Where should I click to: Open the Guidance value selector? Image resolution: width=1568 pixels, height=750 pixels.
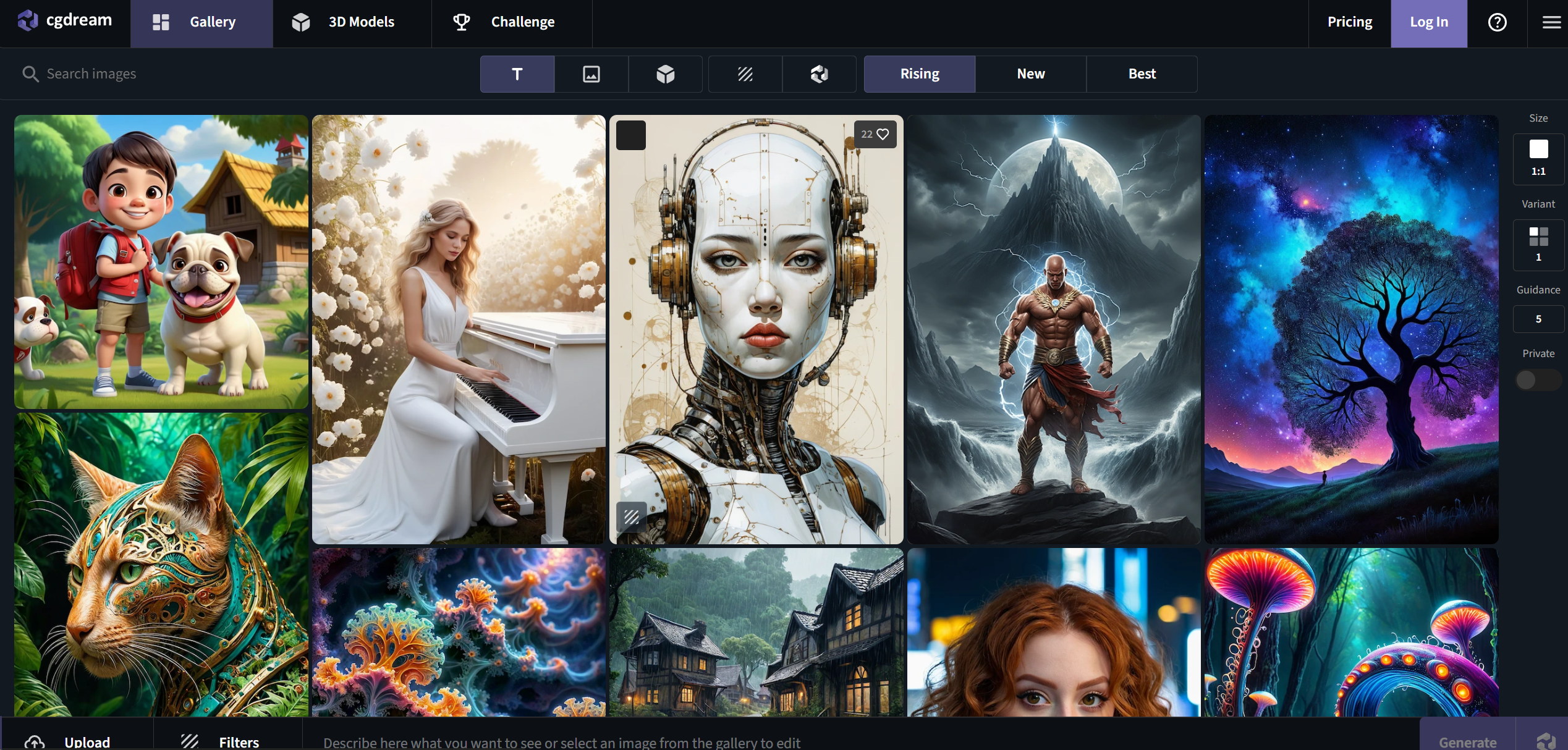point(1538,319)
